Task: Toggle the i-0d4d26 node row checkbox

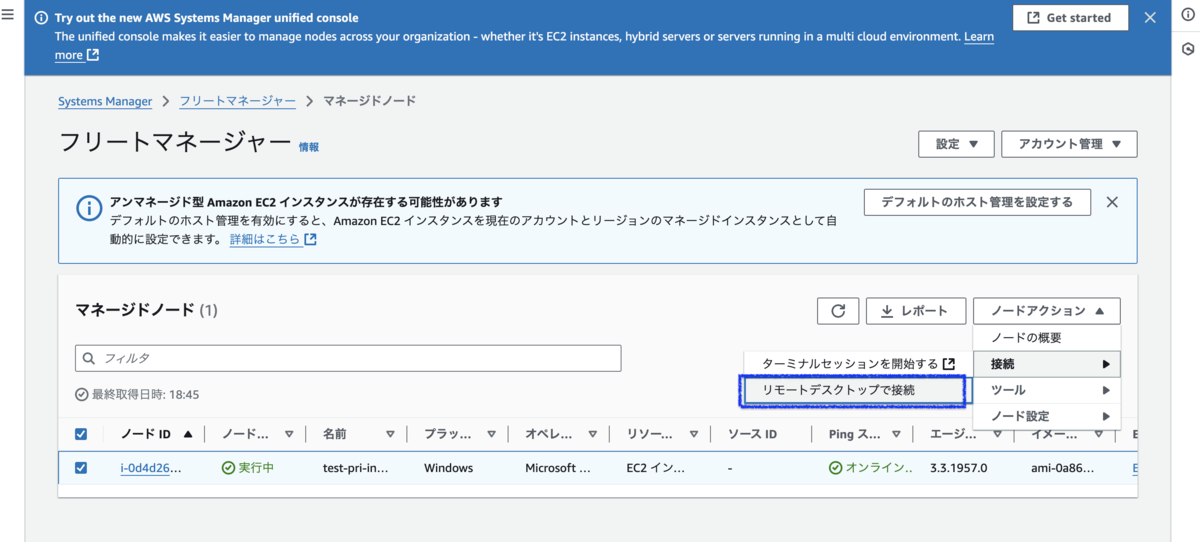Action: click(x=81, y=468)
